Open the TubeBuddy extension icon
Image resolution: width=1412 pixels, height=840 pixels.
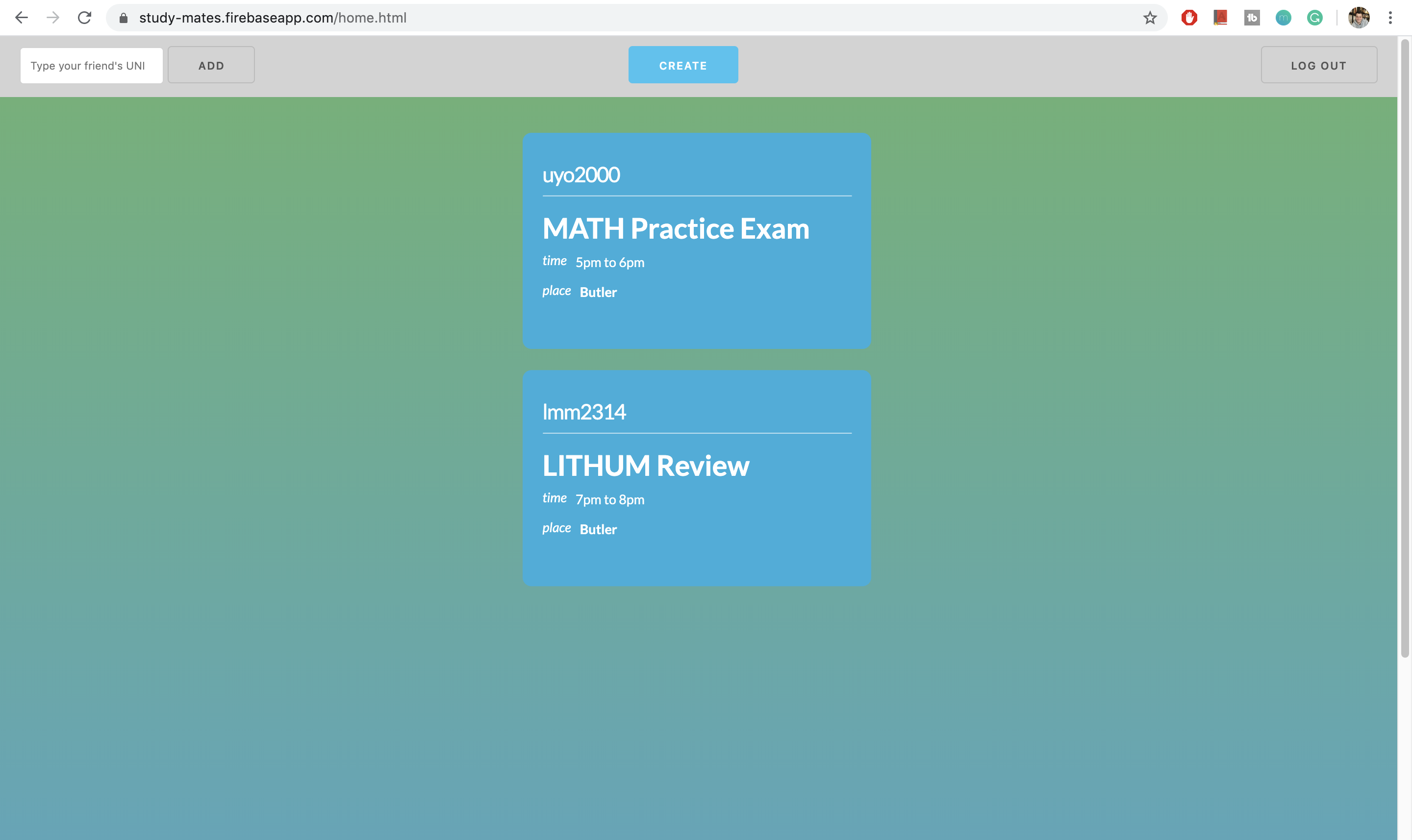point(1252,18)
